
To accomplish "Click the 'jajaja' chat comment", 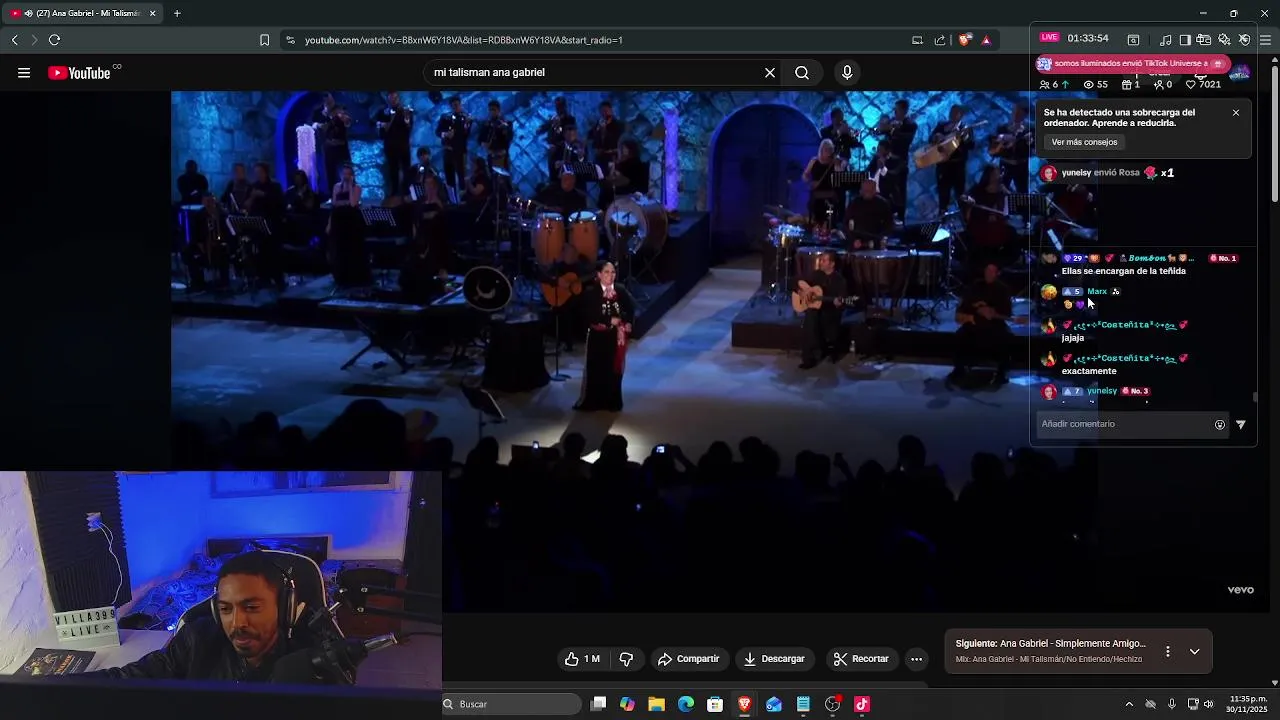I will pyautogui.click(x=1073, y=338).
